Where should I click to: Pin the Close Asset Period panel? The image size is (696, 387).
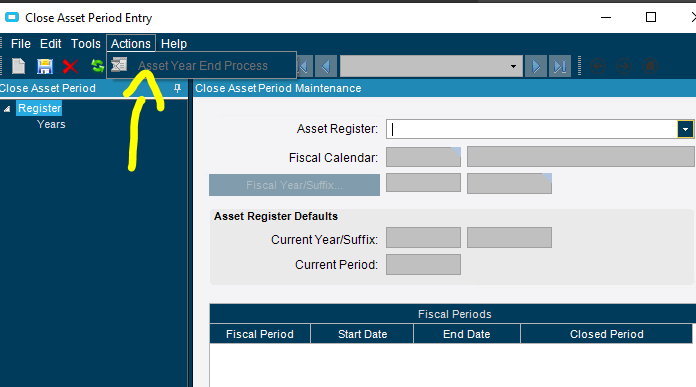point(178,88)
